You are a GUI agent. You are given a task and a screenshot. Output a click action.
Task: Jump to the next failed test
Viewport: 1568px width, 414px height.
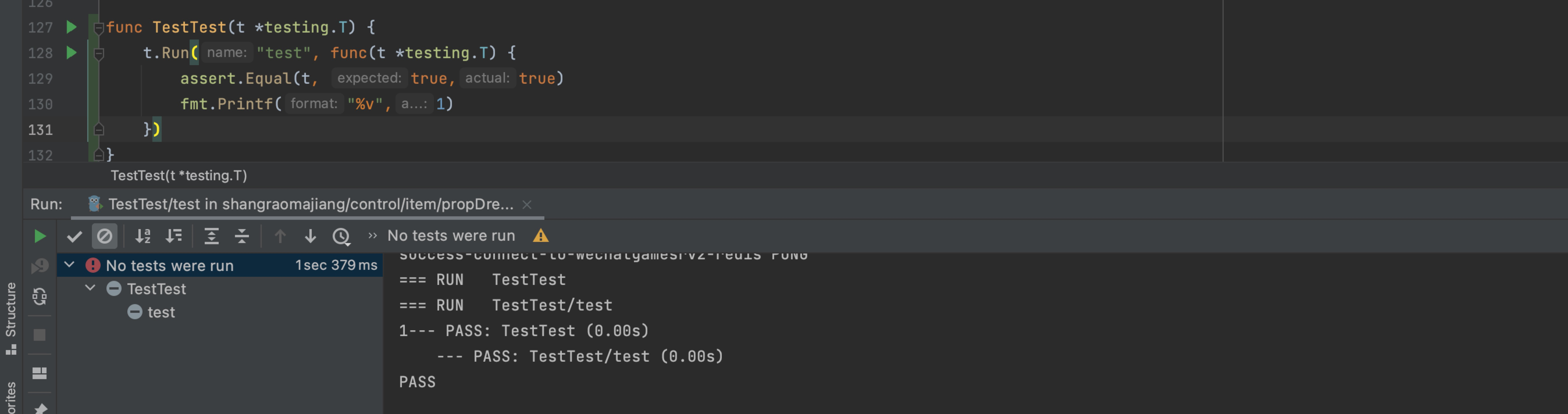pyautogui.click(x=311, y=236)
